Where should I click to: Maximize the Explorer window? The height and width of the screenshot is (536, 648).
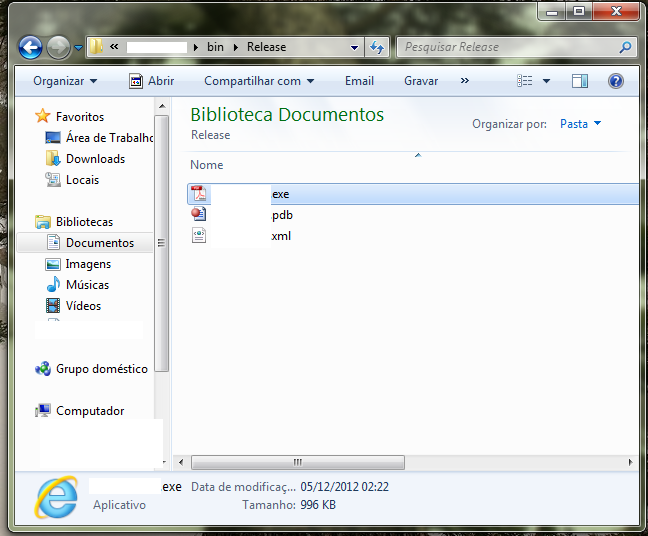coord(579,12)
